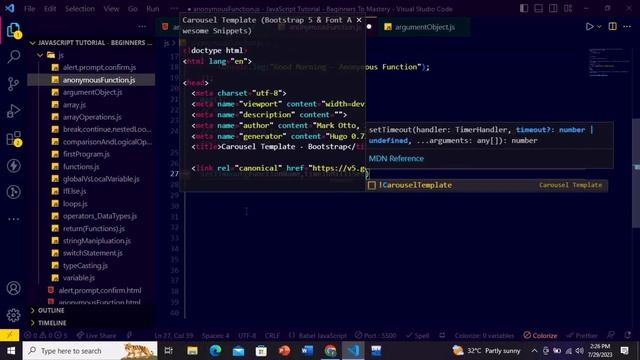
Task: Customize layout icon in title bar
Action: (568, 8)
